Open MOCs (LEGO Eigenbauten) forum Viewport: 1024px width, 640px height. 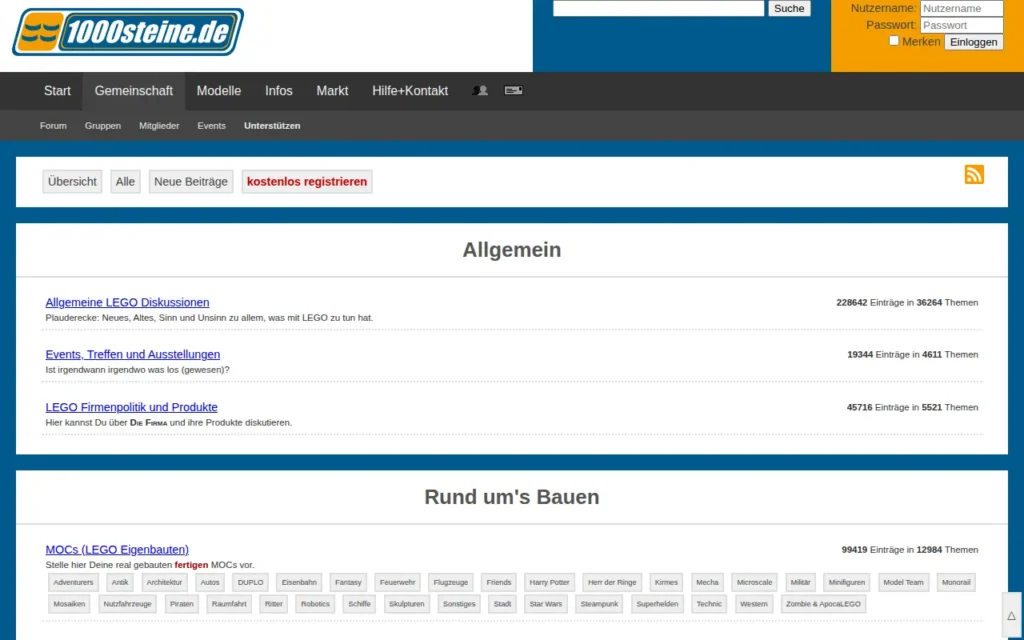[117, 549]
